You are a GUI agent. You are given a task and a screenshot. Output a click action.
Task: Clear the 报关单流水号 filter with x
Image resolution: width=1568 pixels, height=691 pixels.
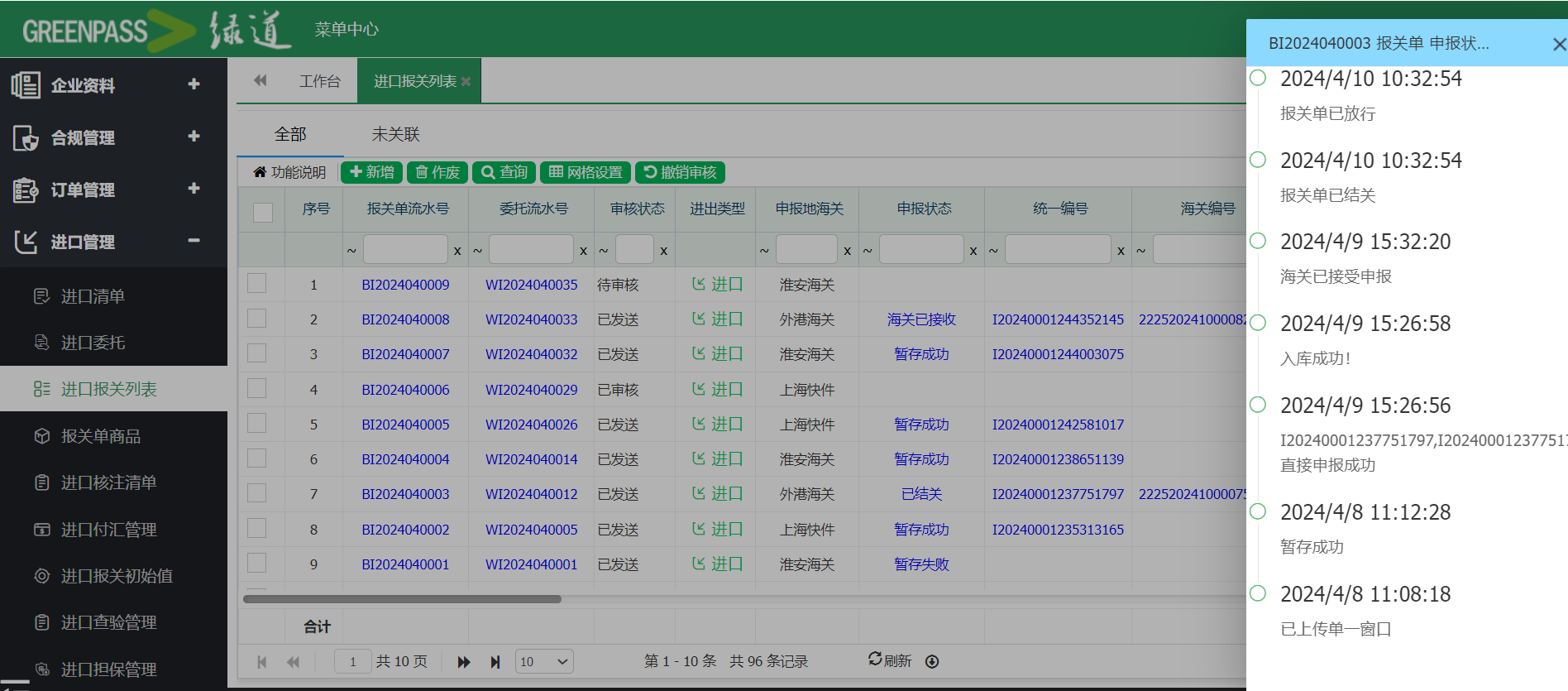457,251
